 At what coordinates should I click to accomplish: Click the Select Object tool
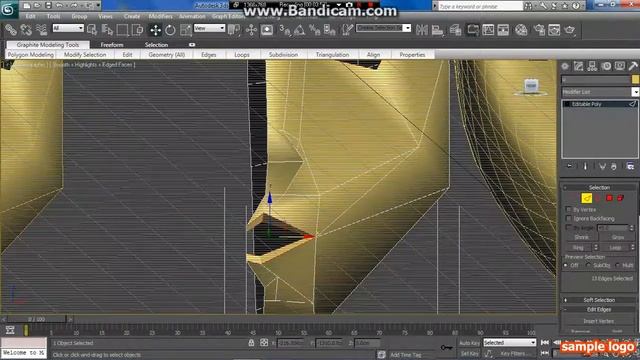(x=92, y=30)
